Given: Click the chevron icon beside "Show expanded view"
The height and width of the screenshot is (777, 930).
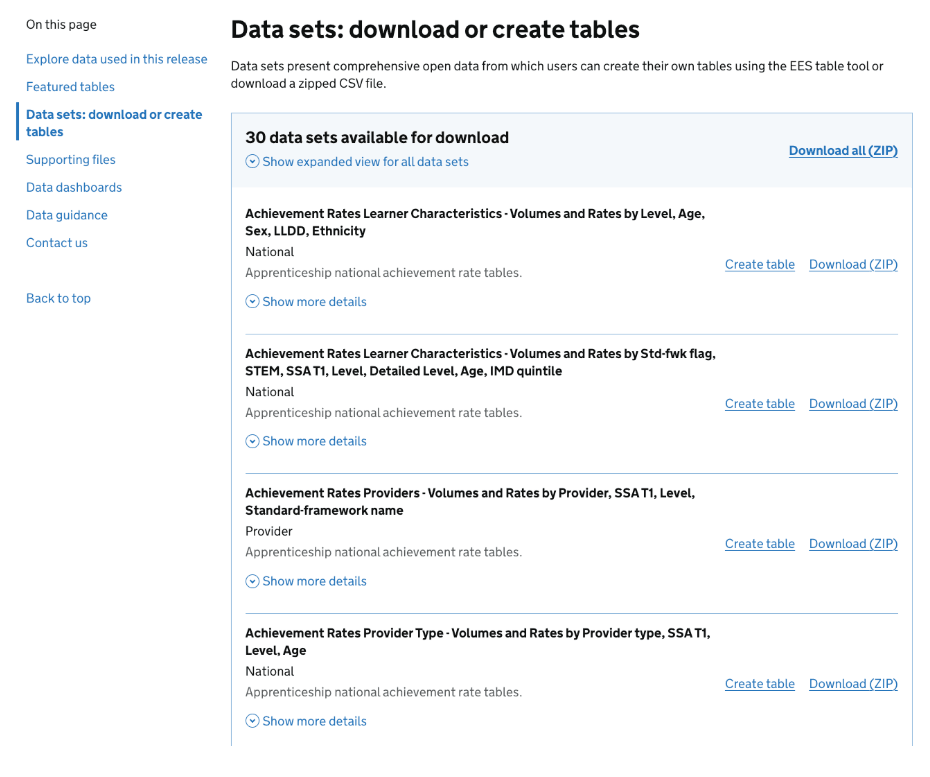Looking at the screenshot, I should [252, 161].
